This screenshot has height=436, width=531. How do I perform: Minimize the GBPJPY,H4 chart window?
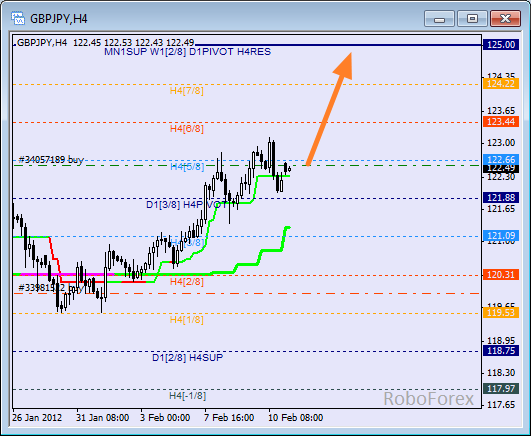tap(439, 19)
